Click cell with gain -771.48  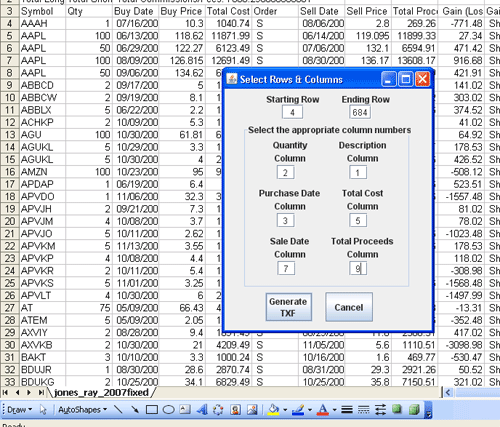tap(461, 24)
